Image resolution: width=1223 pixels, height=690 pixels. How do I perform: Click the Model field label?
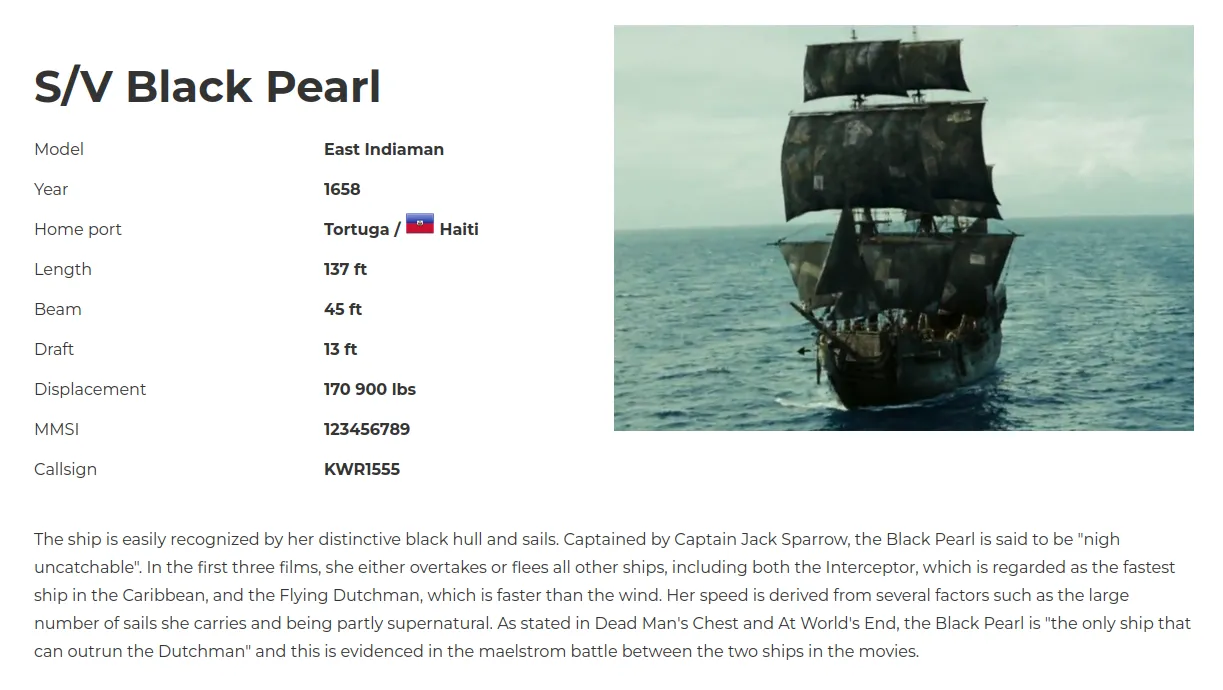59,149
